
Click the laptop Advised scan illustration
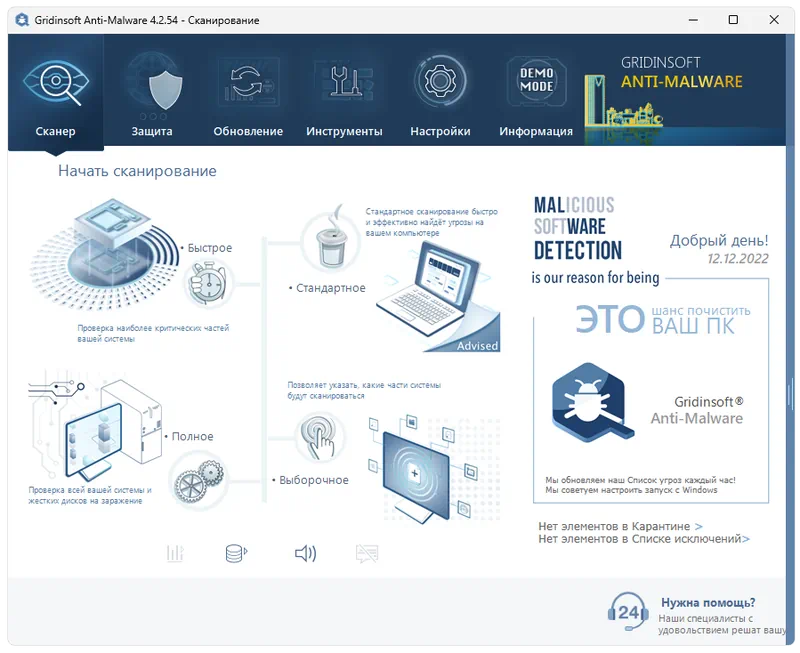438,297
